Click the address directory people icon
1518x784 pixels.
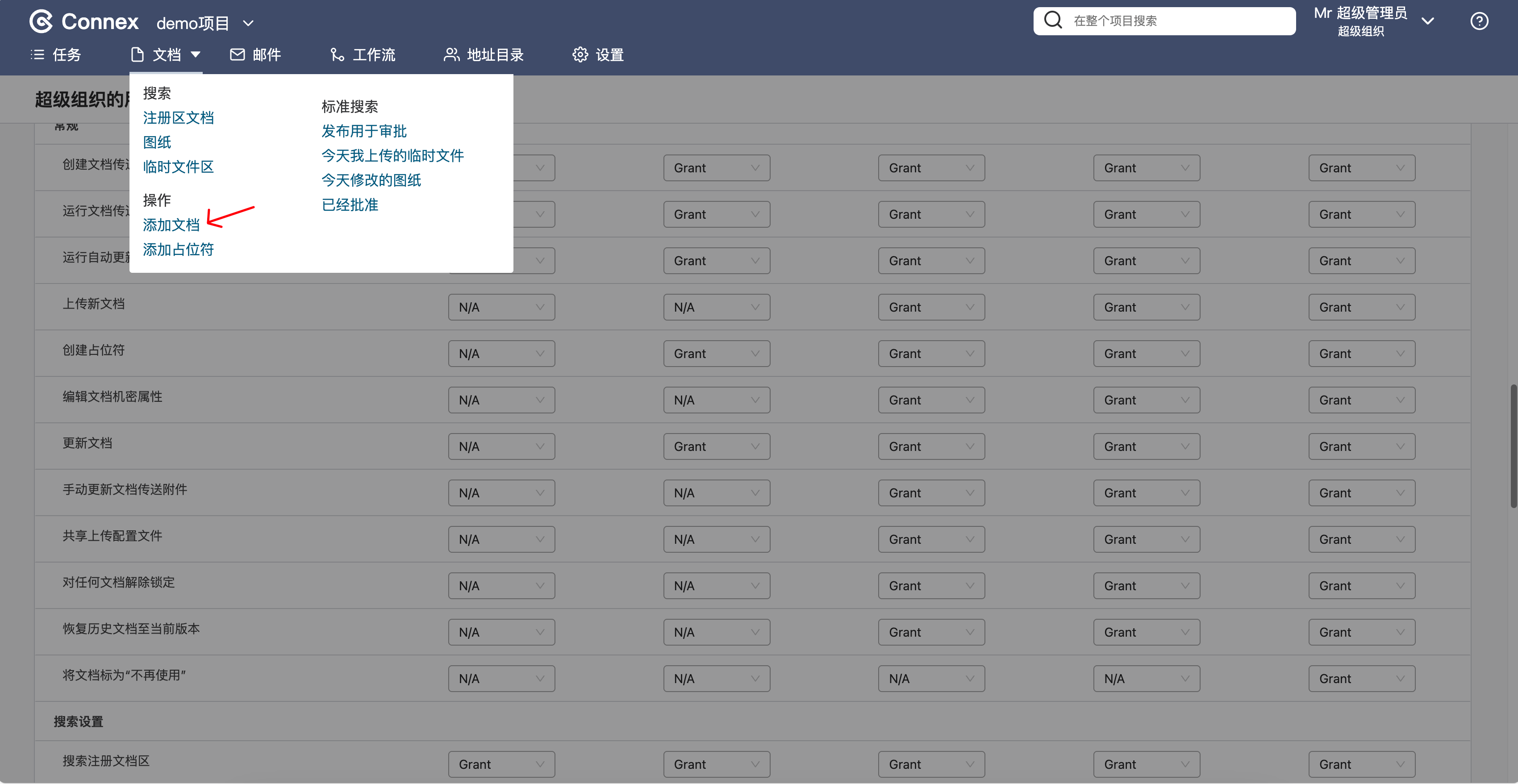click(x=451, y=55)
